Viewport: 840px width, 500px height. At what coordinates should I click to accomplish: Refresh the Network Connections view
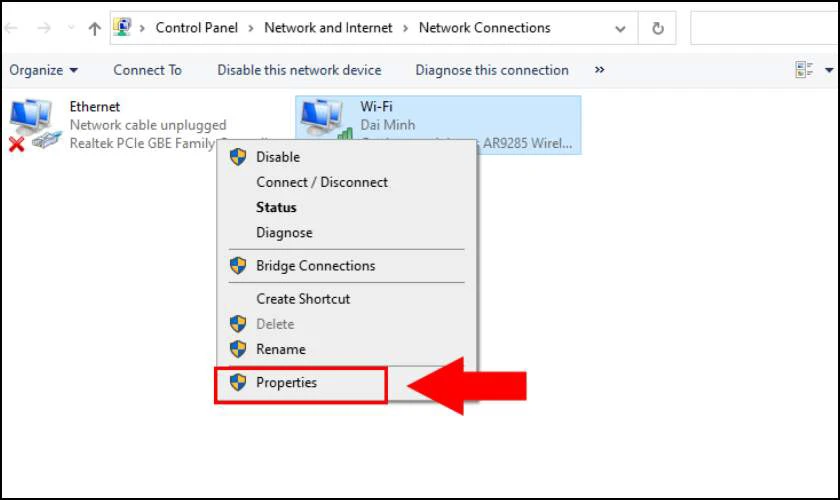pos(658,28)
